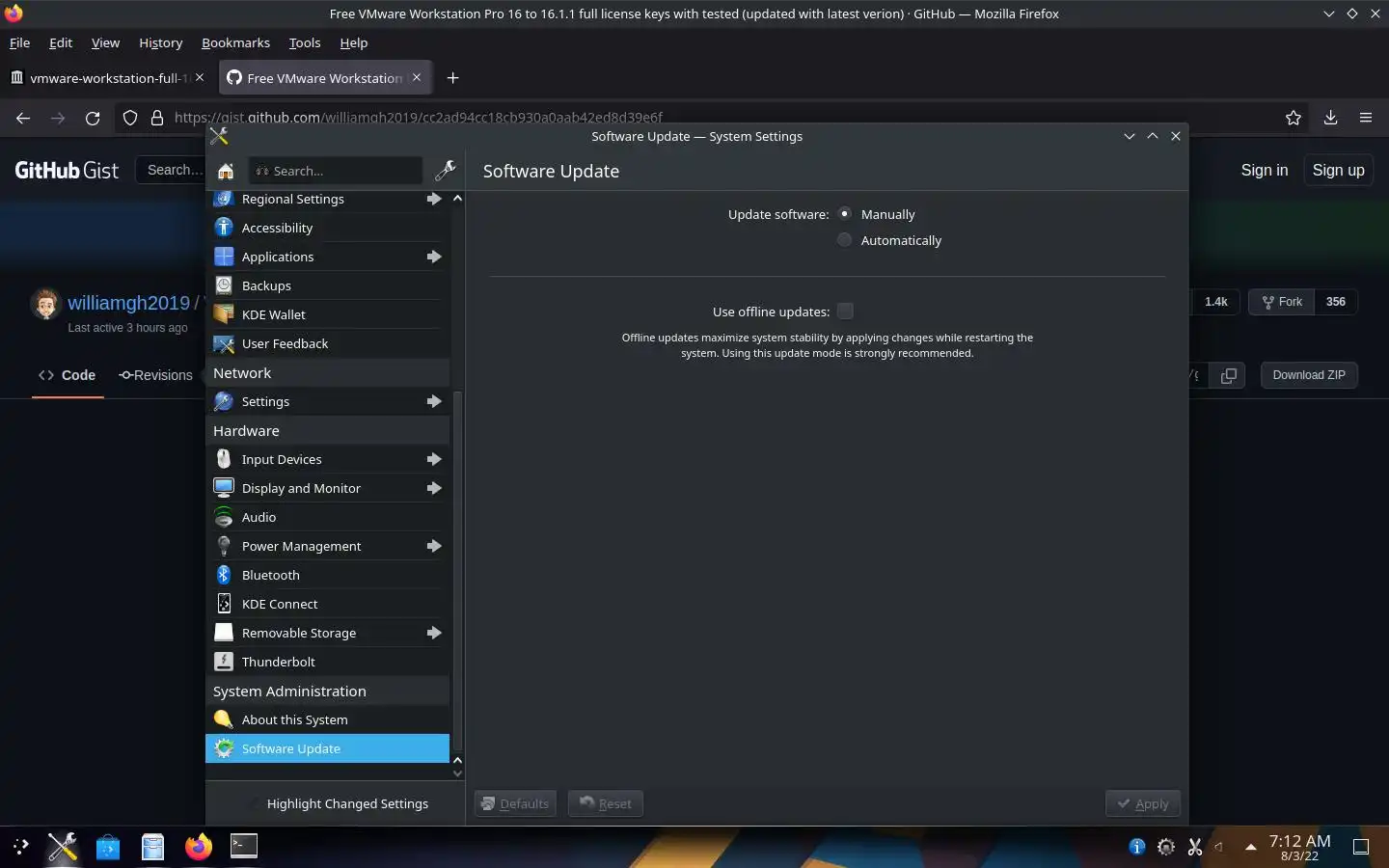Click the Defaults button
1389x868 pixels.
pos(515,803)
